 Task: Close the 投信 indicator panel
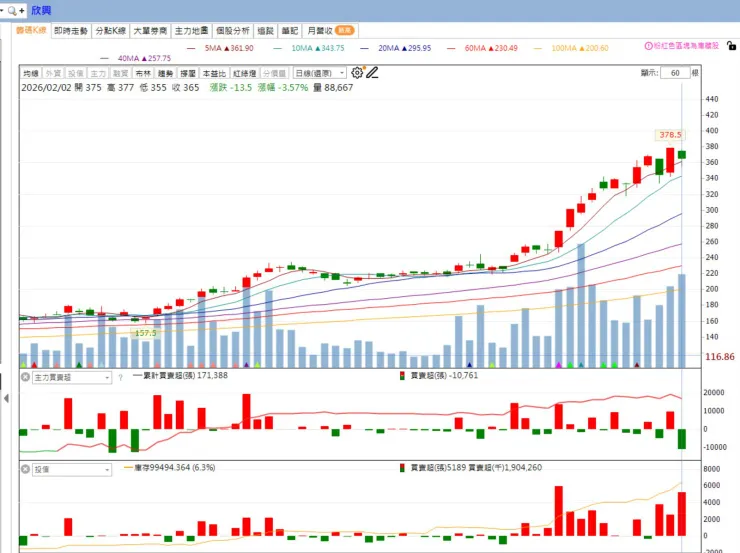(25, 469)
